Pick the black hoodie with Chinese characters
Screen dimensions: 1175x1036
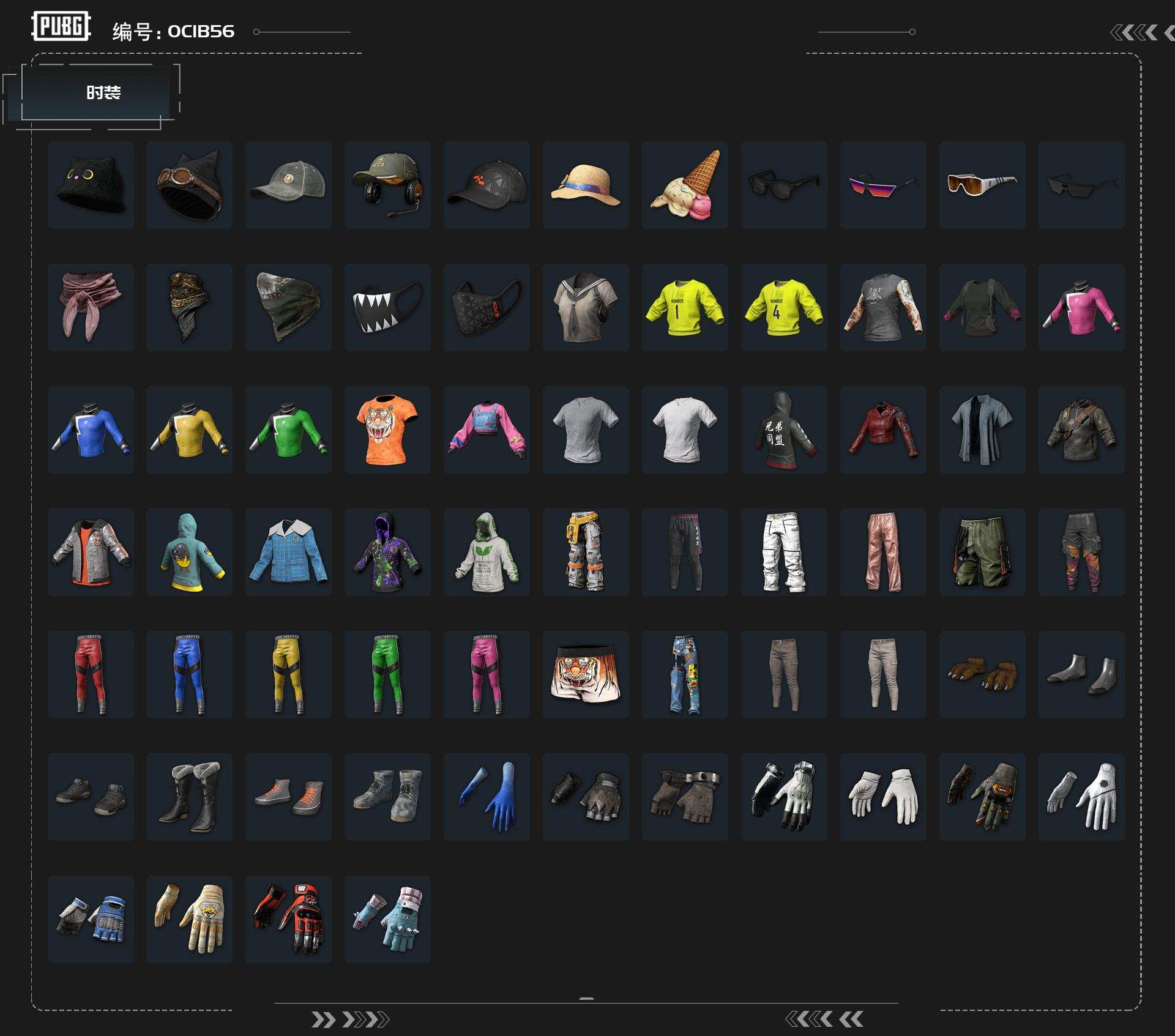(784, 430)
